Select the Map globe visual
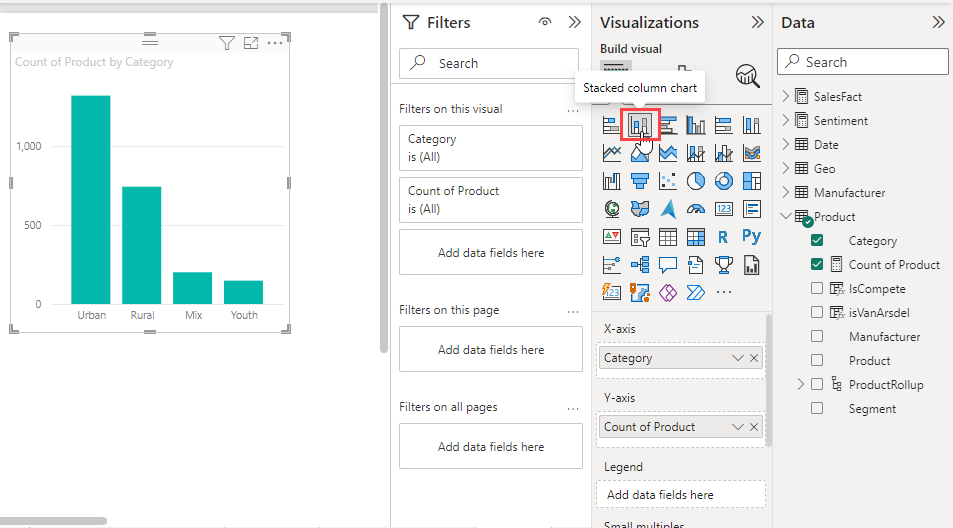Viewport: 953px width, 528px height. click(611, 209)
